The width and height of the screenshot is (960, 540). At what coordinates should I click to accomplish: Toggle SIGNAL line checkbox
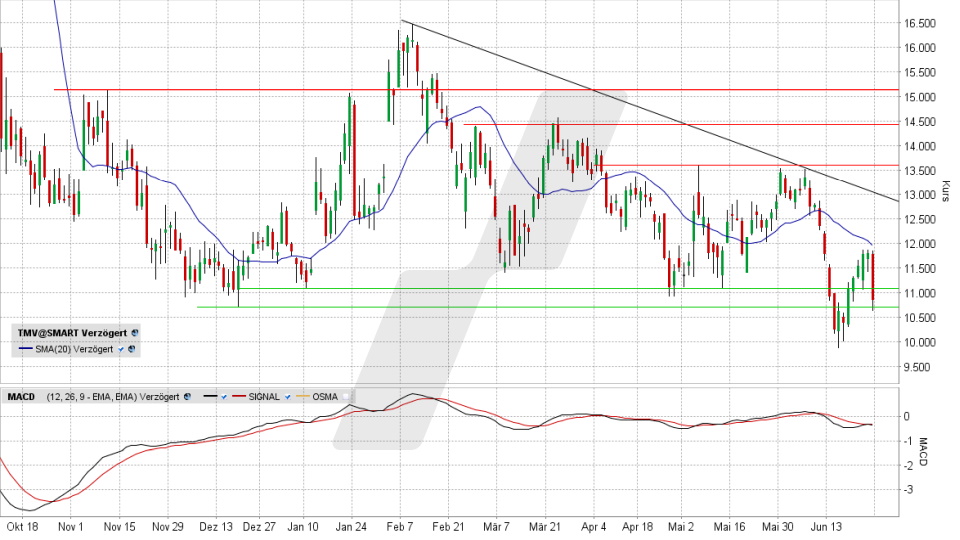coord(288,397)
